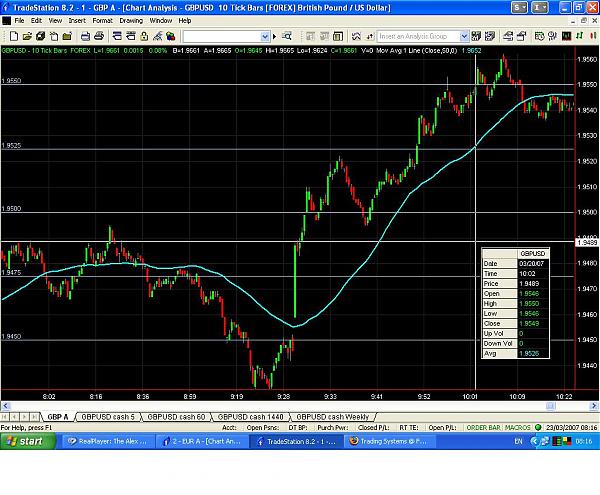Click the printer toolbar icon
This screenshot has height=495, width=600.
pyautogui.click(x=99, y=36)
